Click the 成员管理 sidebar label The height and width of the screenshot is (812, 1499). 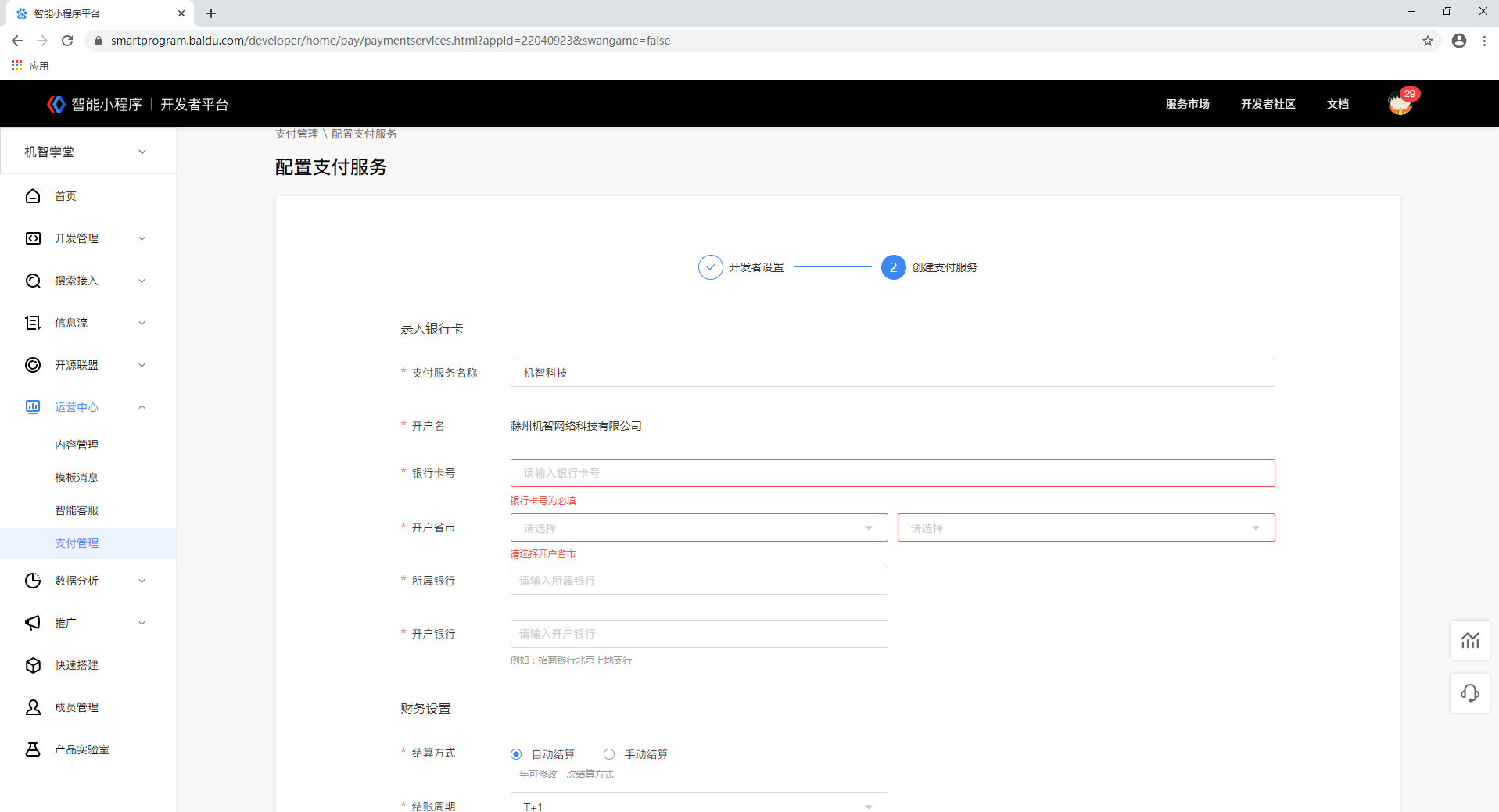(x=77, y=707)
